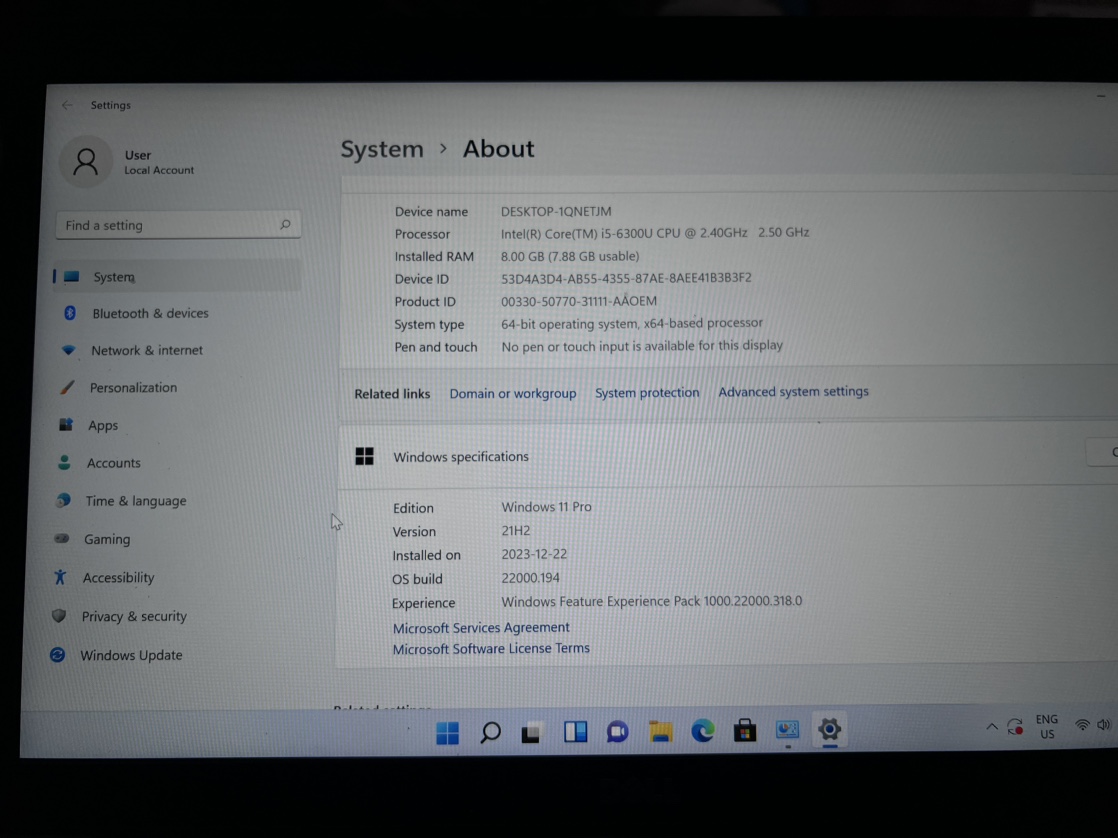Screen dimensions: 1118x838
Task: Click the Apps icon in sidebar
Action: tap(66, 424)
